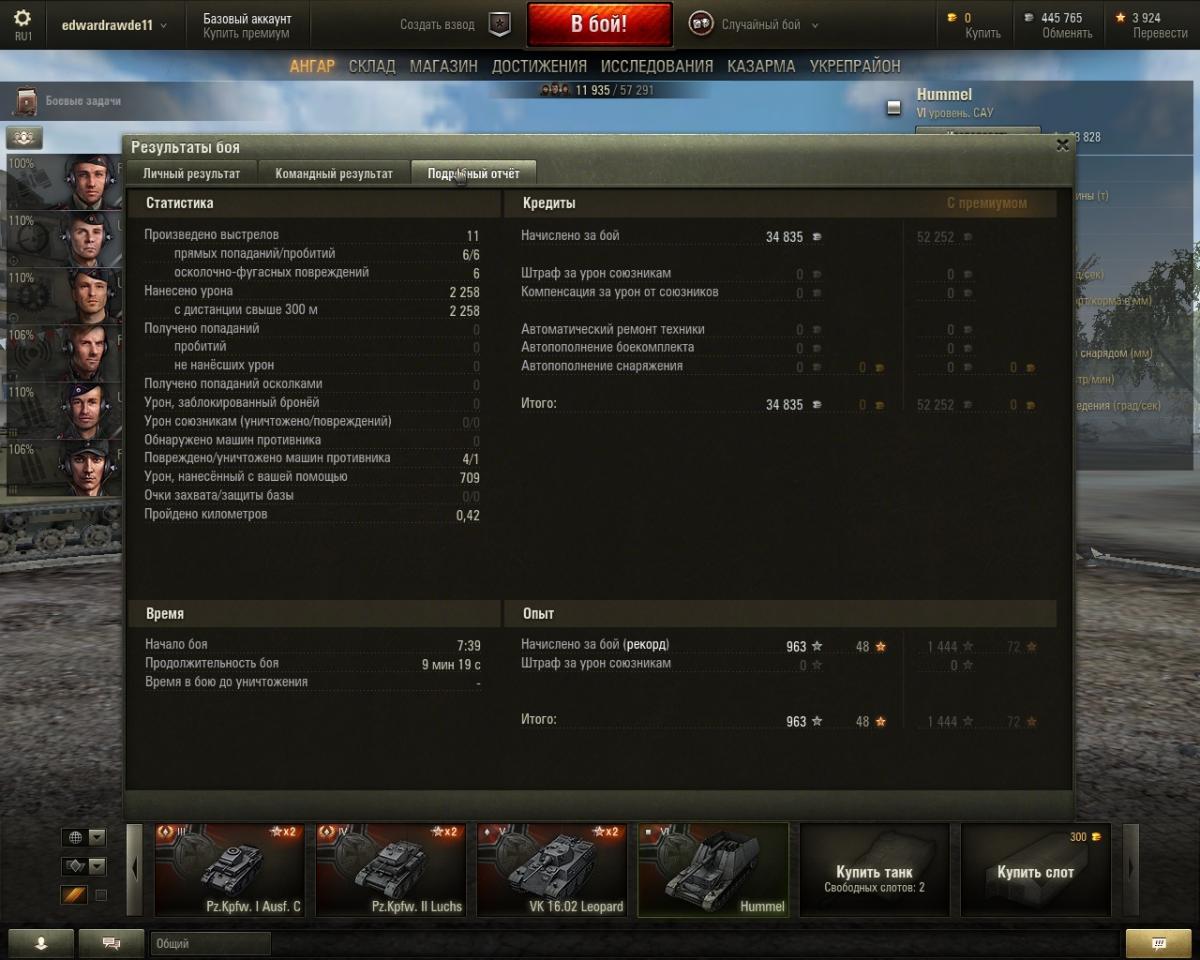The height and width of the screenshot is (960, 1200).
Task: Click Купить gold link
Action: point(983,33)
